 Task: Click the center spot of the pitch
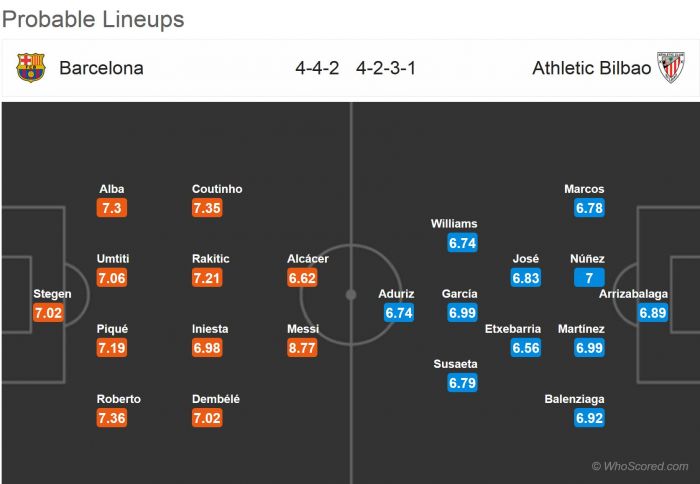(351, 295)
